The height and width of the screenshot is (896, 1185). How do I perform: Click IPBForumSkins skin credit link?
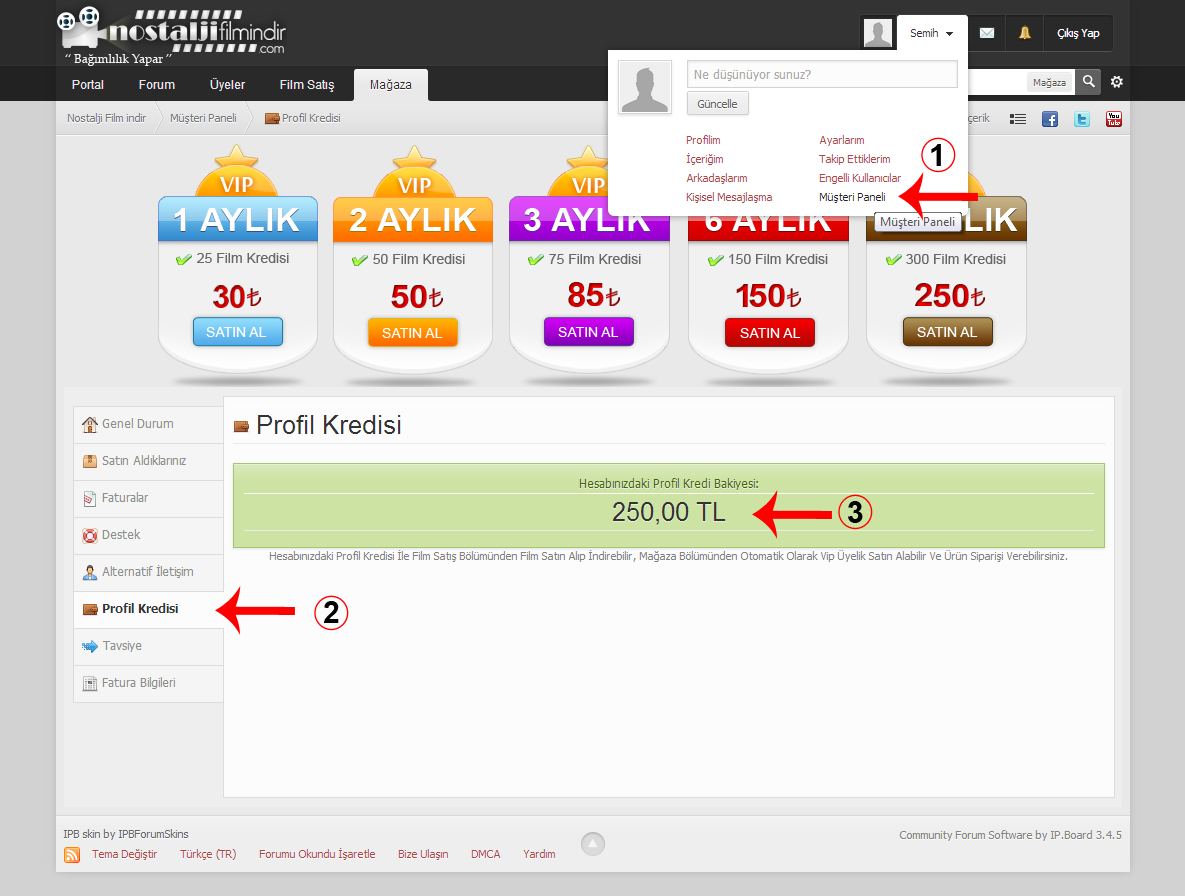153,834
